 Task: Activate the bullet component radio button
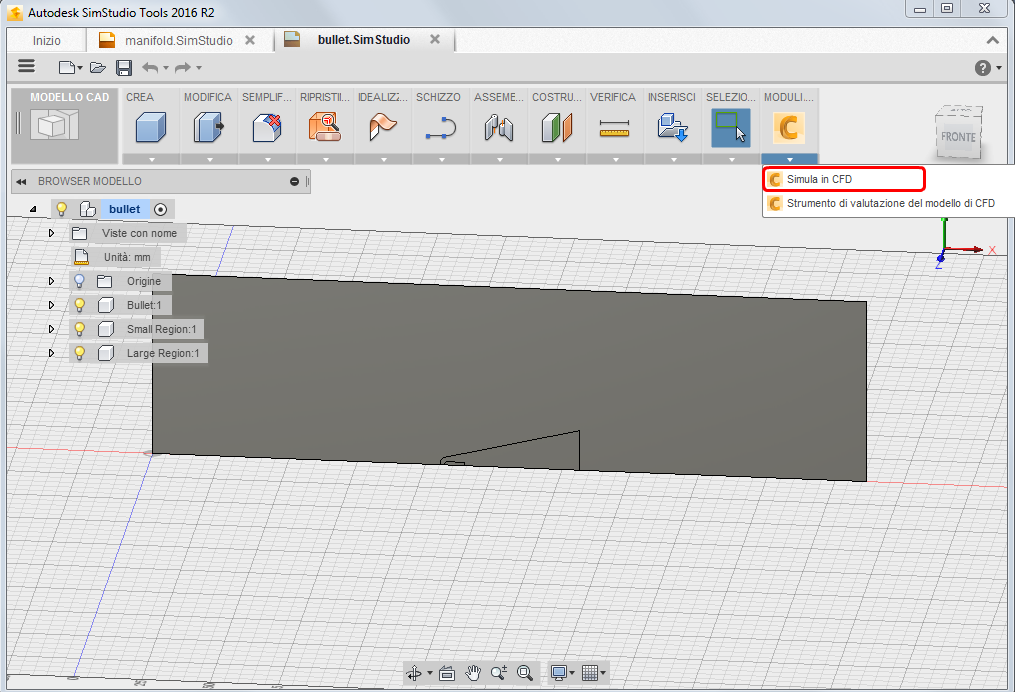point(161,209)
